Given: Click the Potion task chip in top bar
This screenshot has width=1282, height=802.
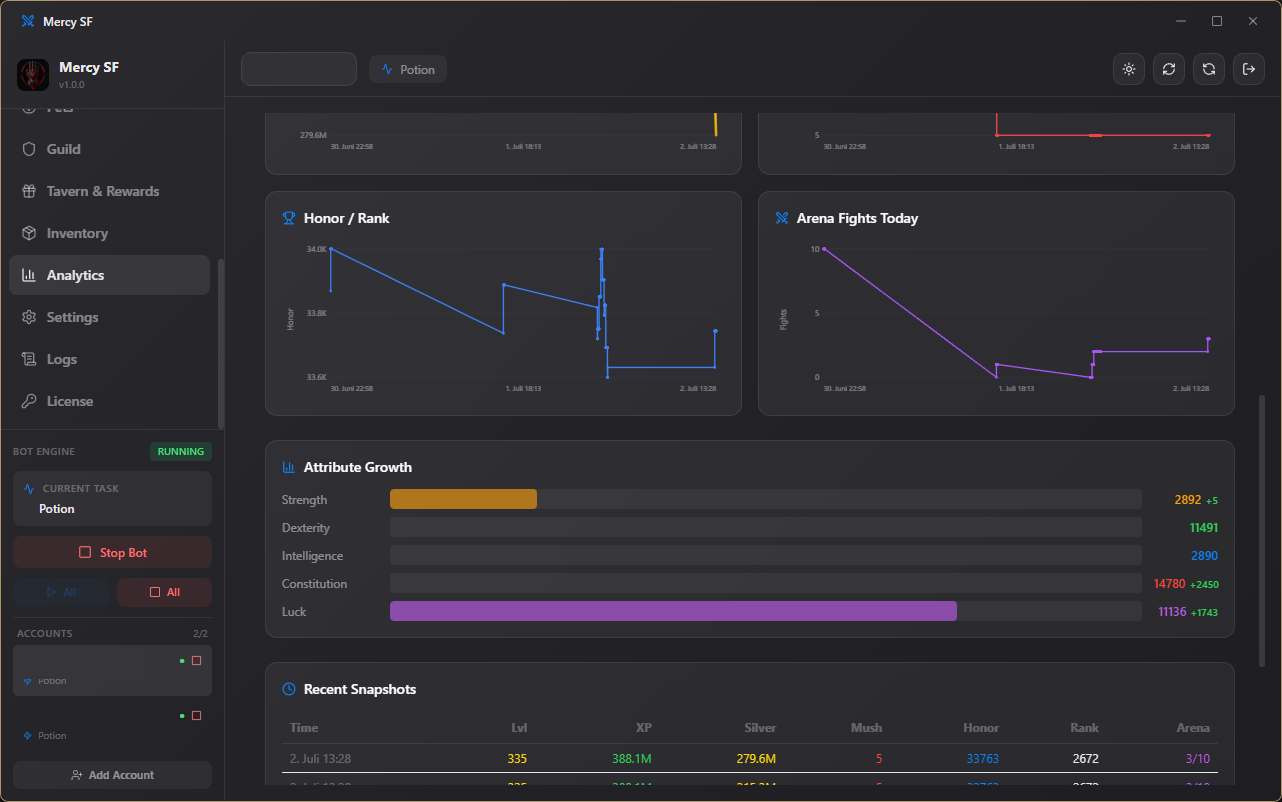Looking at the screenshot, I should [x=408, y=70].
